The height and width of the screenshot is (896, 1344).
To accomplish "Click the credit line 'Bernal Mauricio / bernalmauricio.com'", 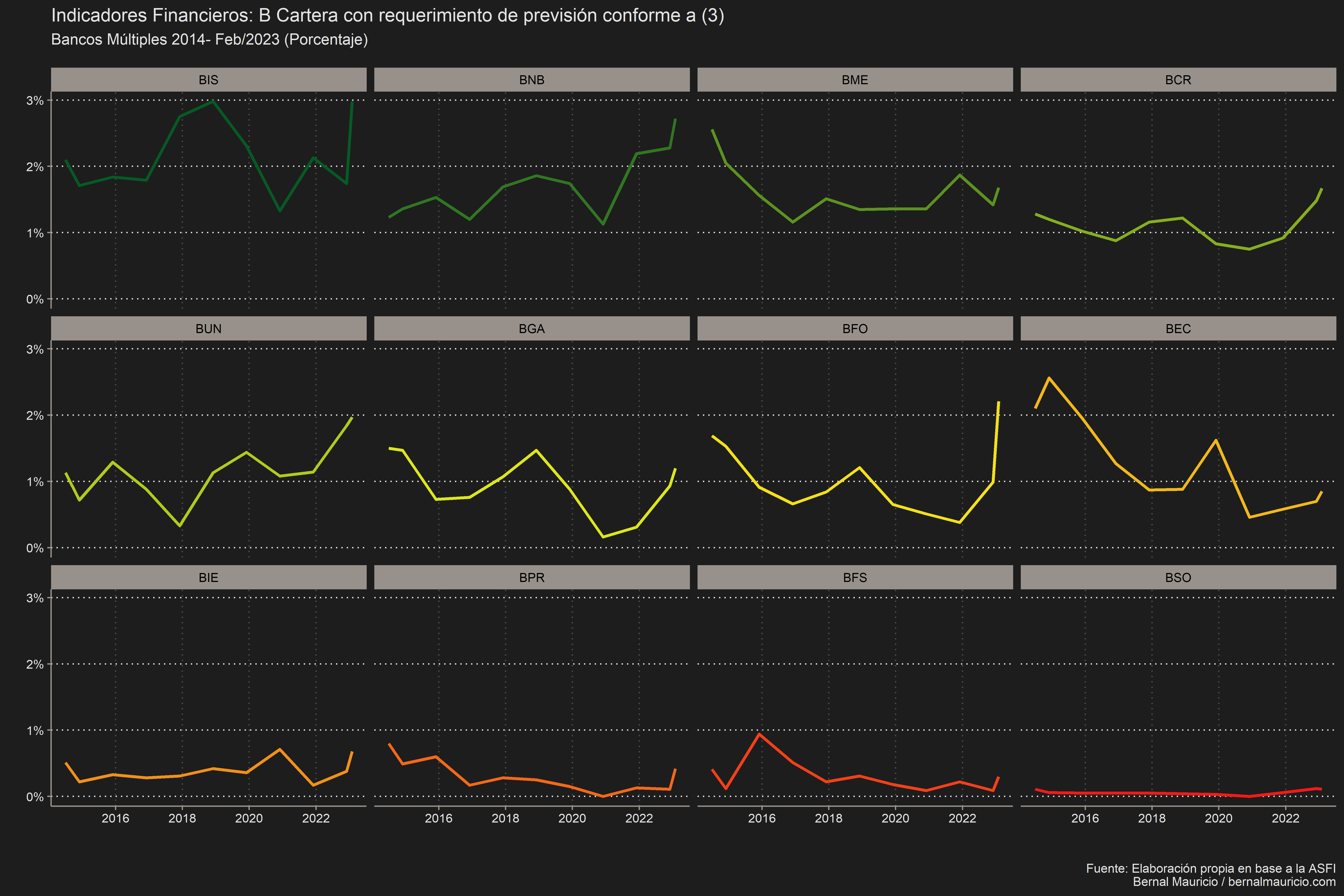I will (x=1234, y=882).
